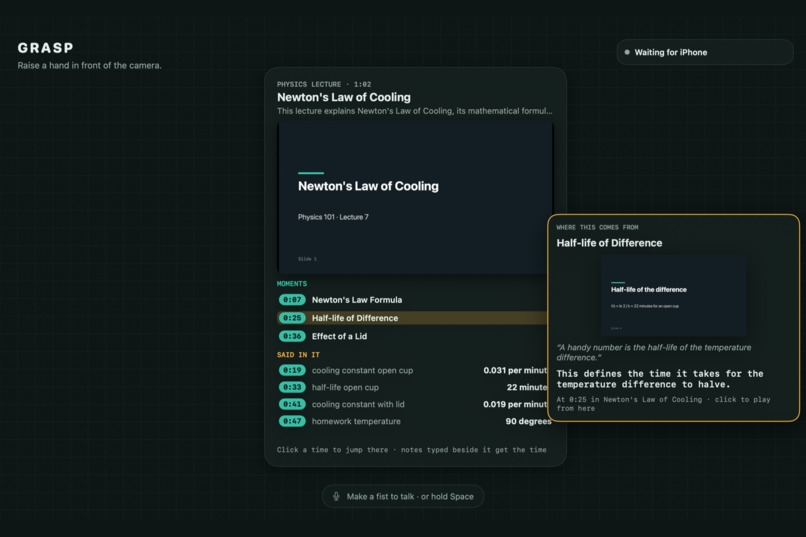Click the Half-life of Difference popup heading
This screenshot has width=806, height=537.
click(x=609, y=243)
